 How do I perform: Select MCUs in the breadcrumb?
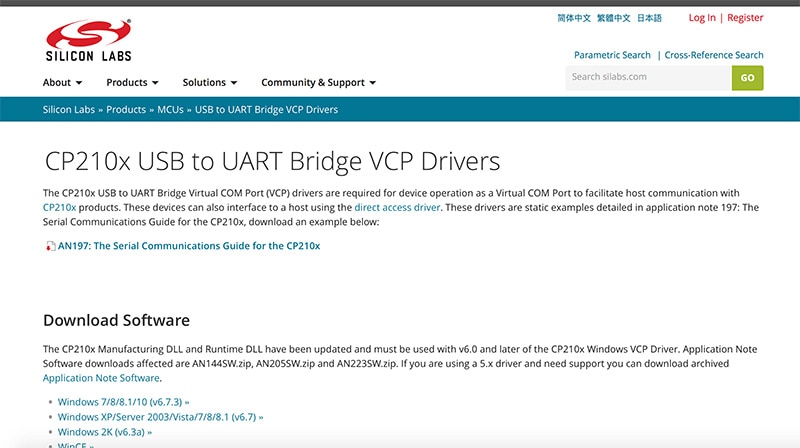[x=170, y=109]
